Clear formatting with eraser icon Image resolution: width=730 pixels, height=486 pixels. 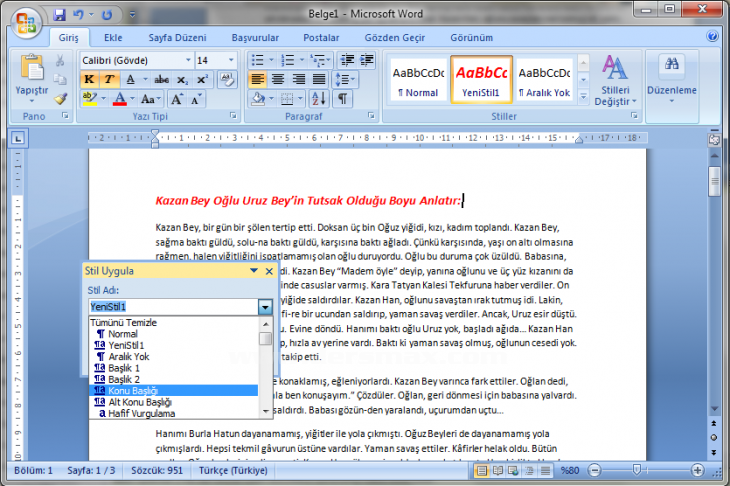point(227,80)
